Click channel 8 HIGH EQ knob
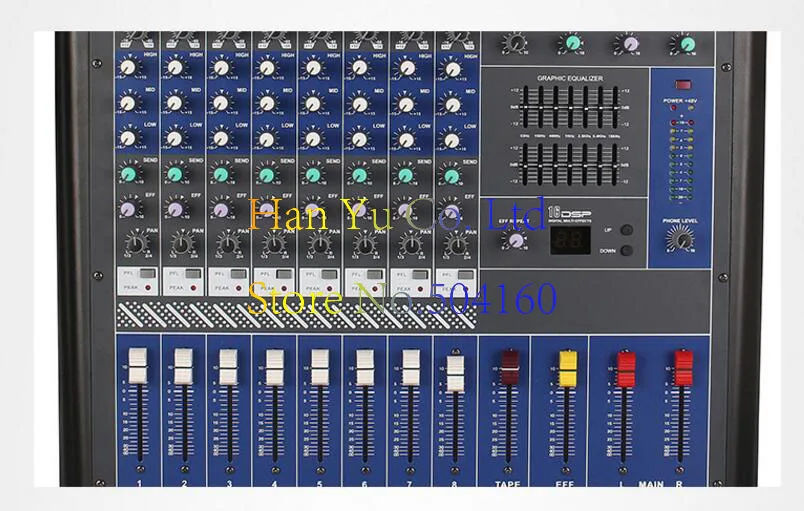Image resolution: width=804 pixels, height=511 pixels. [x=452, y=69]
